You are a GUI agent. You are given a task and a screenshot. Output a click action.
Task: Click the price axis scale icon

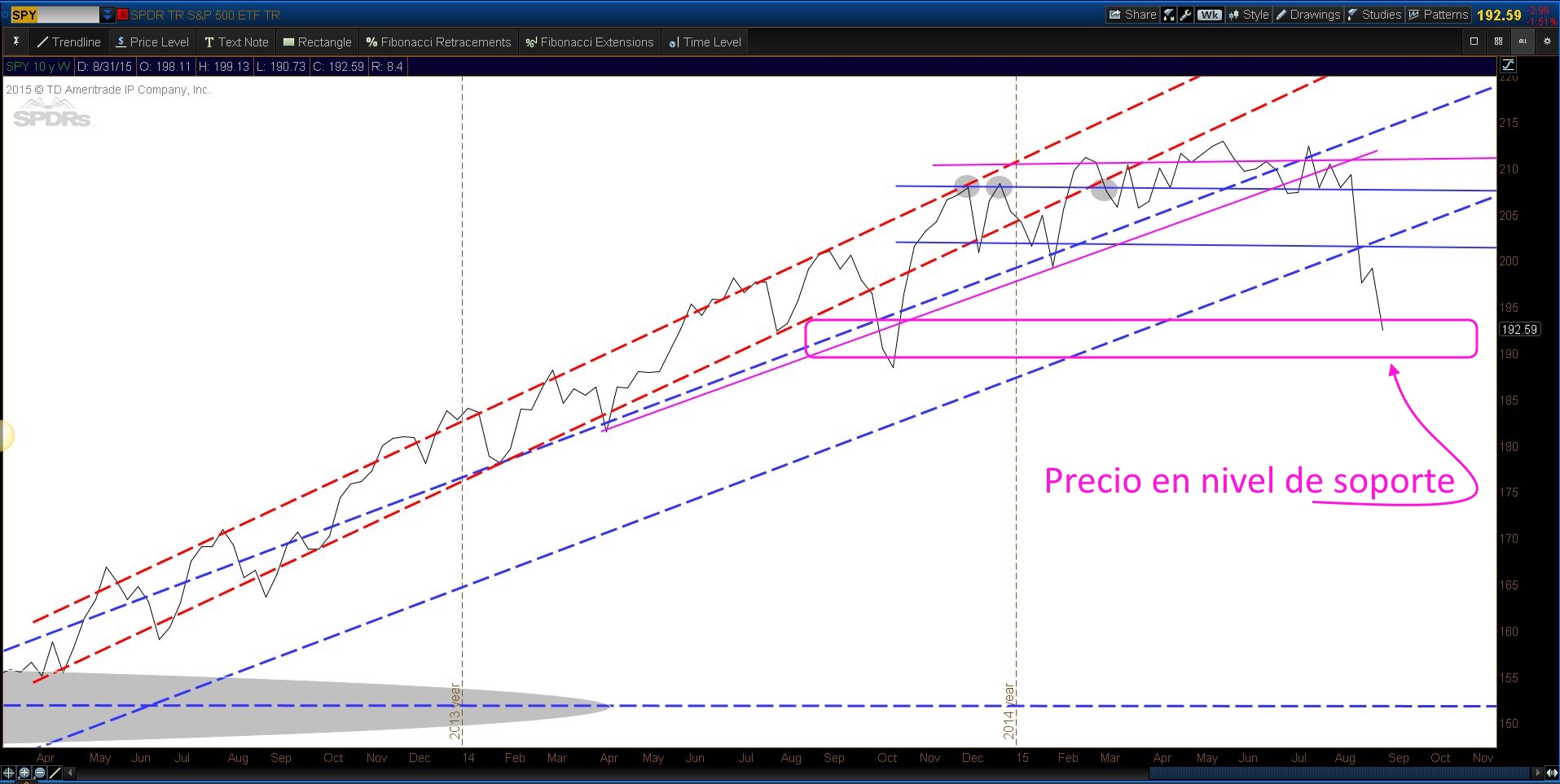tap(1507, 65)
